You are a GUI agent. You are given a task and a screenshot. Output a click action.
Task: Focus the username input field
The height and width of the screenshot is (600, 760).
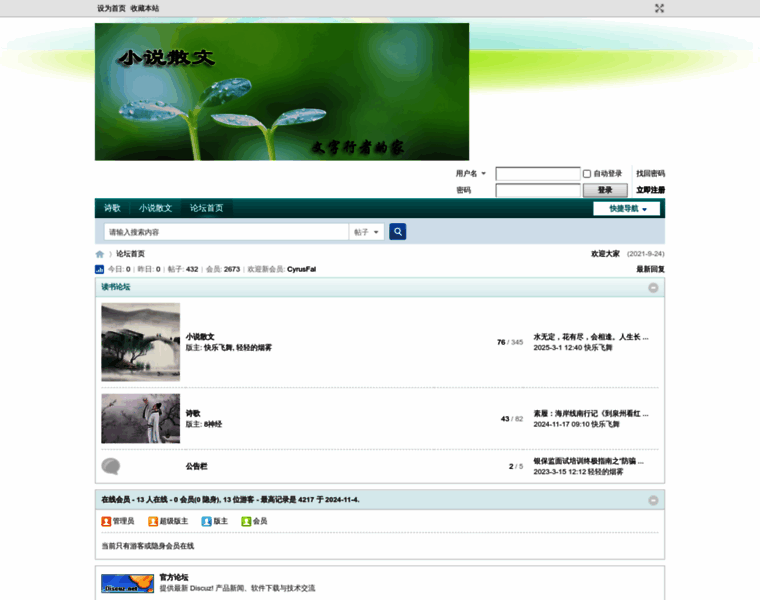[538, 174]
